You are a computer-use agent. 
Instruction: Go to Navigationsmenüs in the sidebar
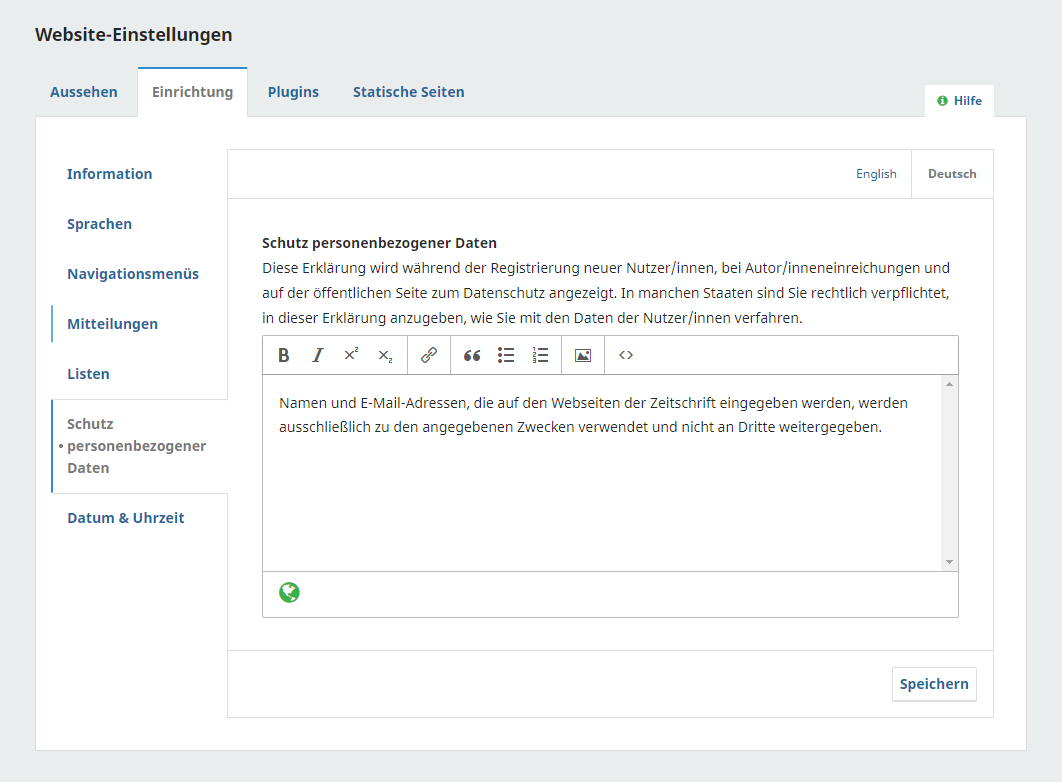point(133,274)
